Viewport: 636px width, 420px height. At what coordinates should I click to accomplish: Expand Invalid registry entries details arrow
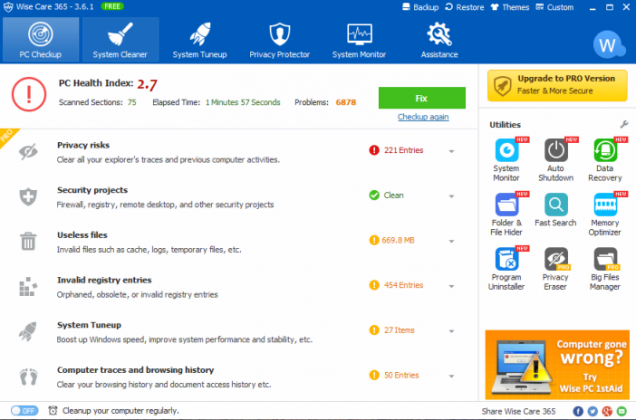pos(451,286)
